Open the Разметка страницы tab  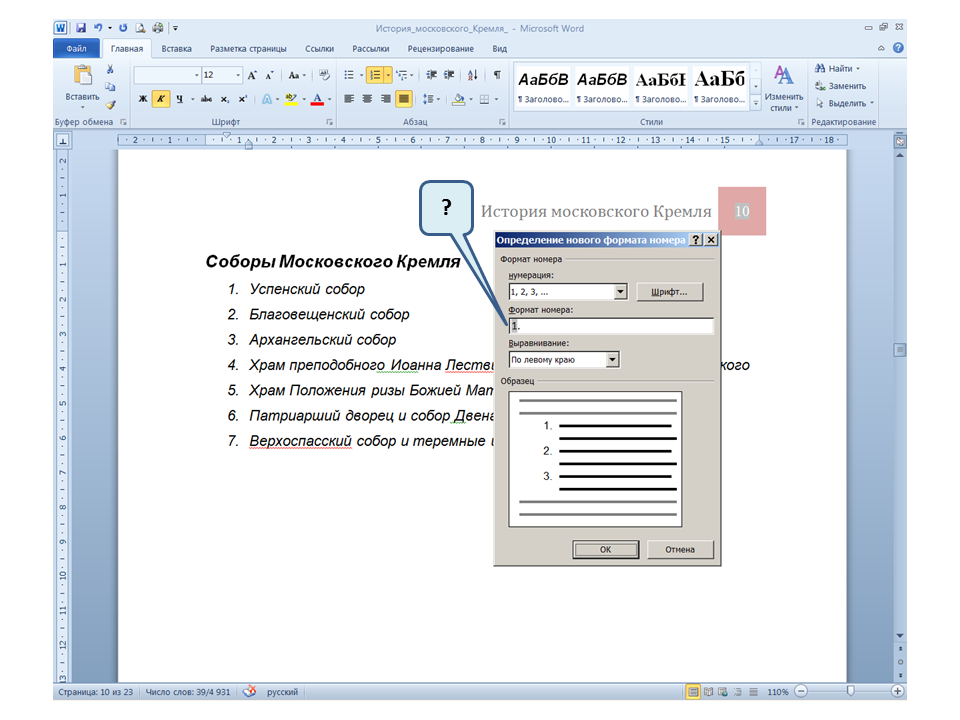tap(248, 48)
